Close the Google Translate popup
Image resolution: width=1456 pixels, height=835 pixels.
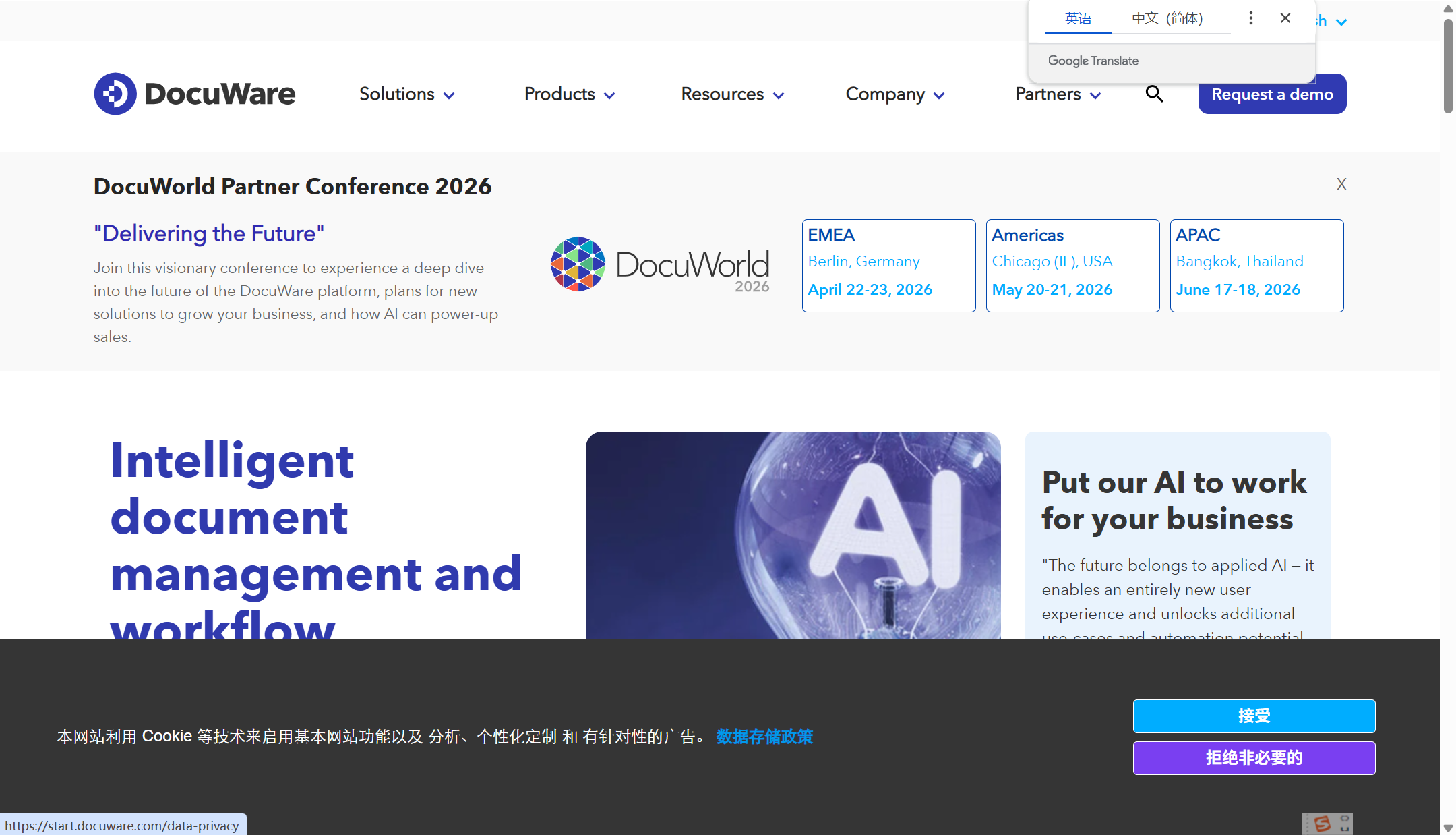pos(1285,18)
